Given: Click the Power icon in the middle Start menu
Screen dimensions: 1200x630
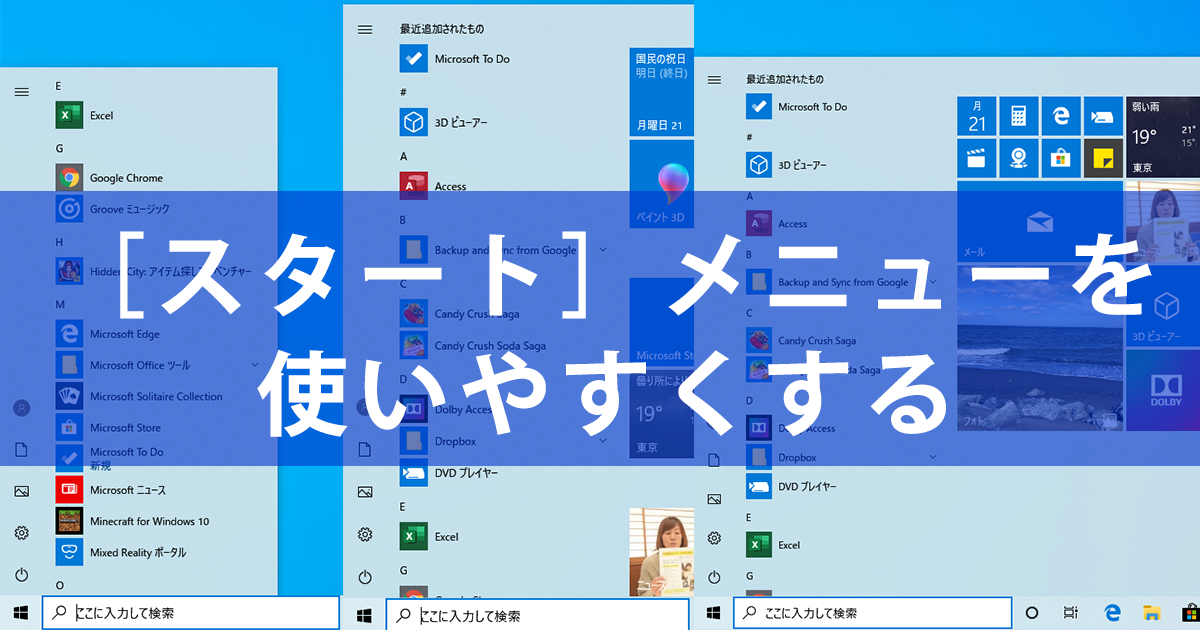Looking at the screenshot, I should [365, 576].
